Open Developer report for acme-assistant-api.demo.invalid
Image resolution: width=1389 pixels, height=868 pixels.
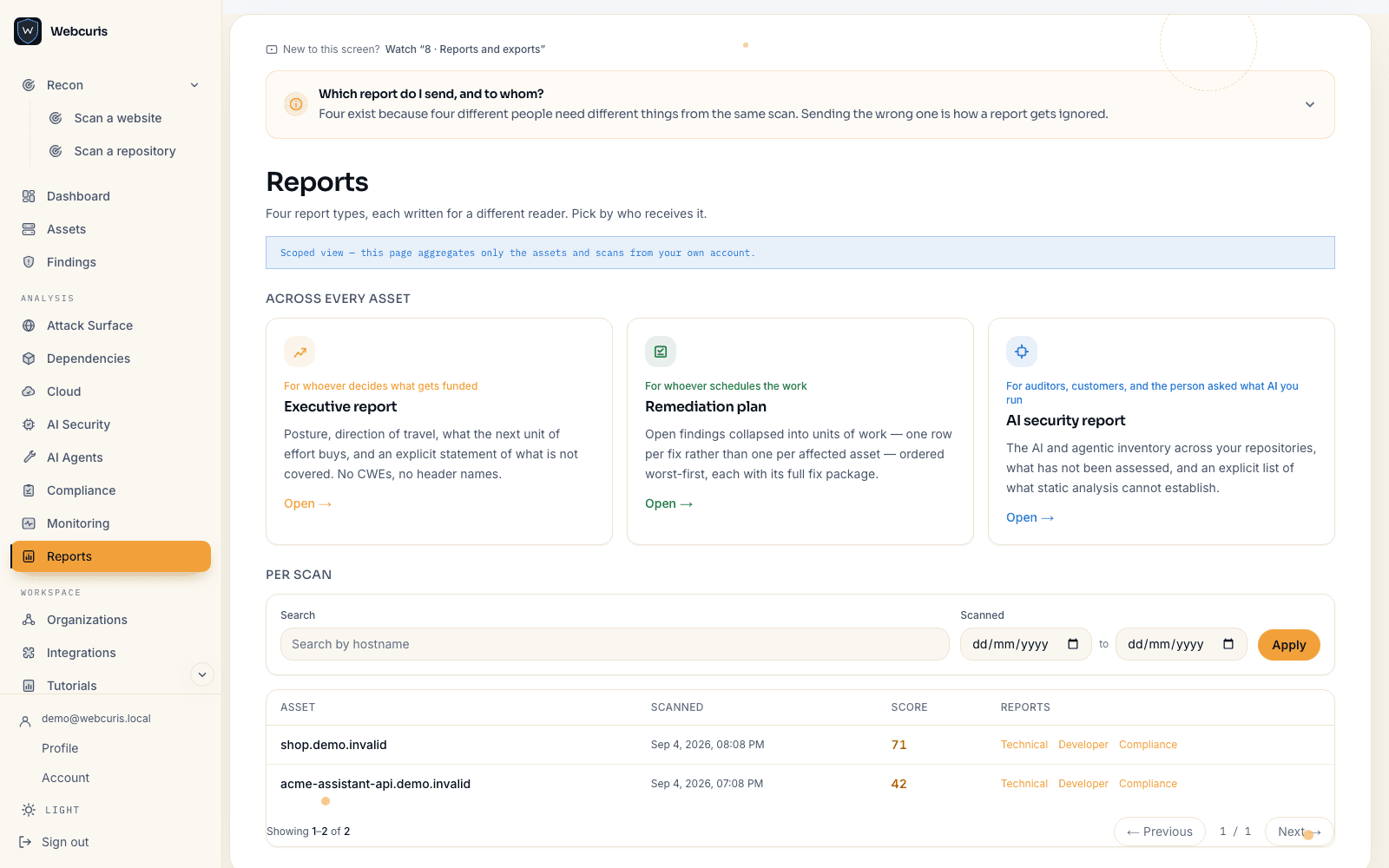point(1083,784)
